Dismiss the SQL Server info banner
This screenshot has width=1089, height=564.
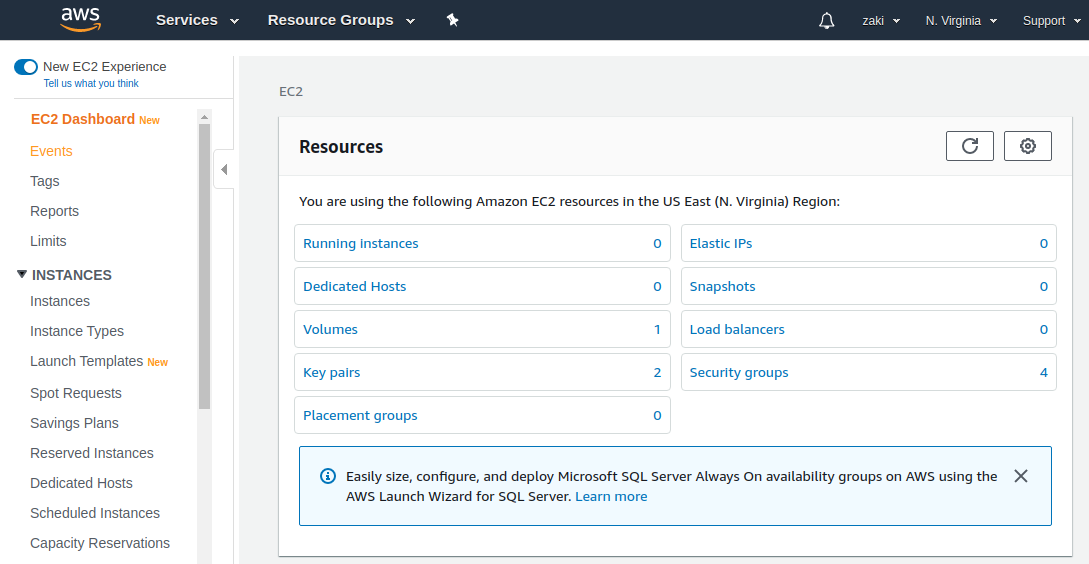pyautogui.click(x=1020, y=476)
